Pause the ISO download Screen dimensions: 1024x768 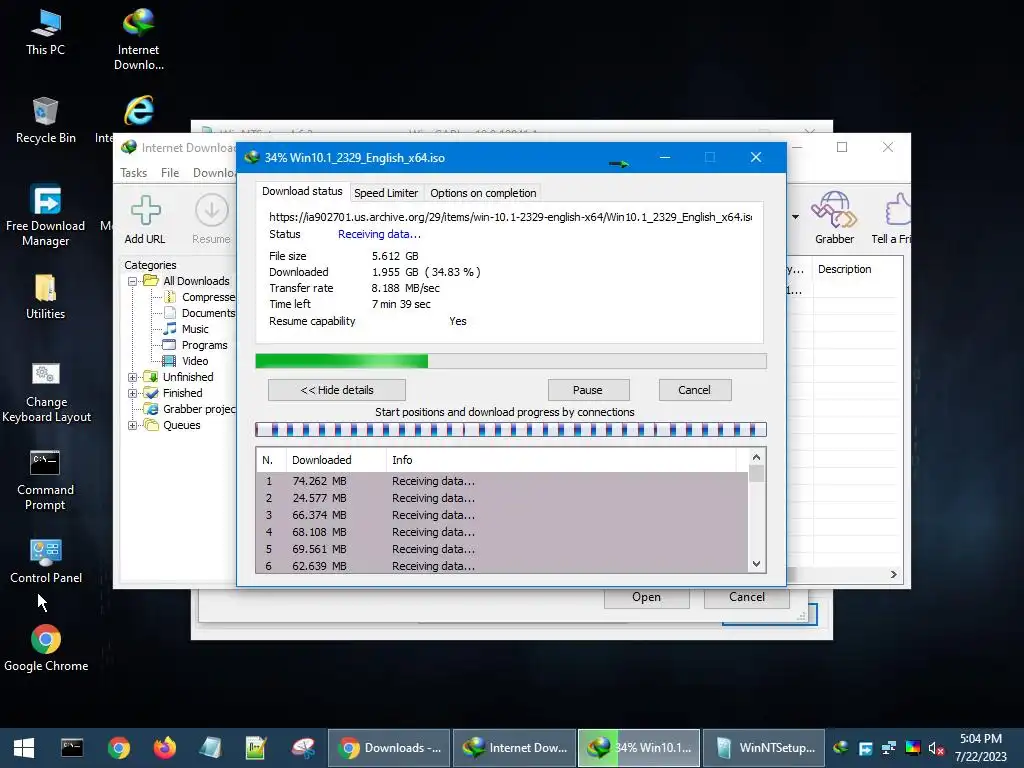(x=588, y=390)
